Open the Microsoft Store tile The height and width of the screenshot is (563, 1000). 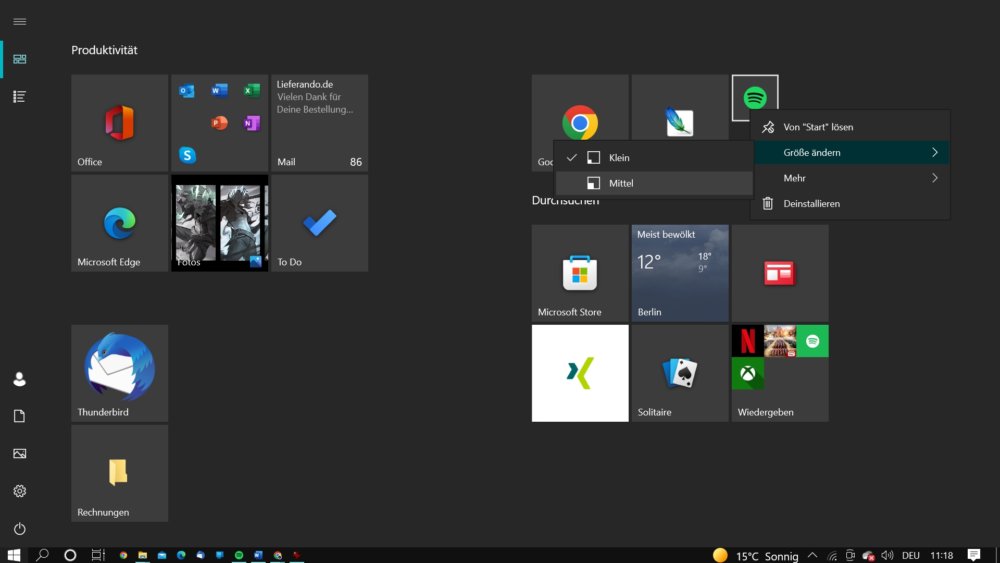coord(580,273)
